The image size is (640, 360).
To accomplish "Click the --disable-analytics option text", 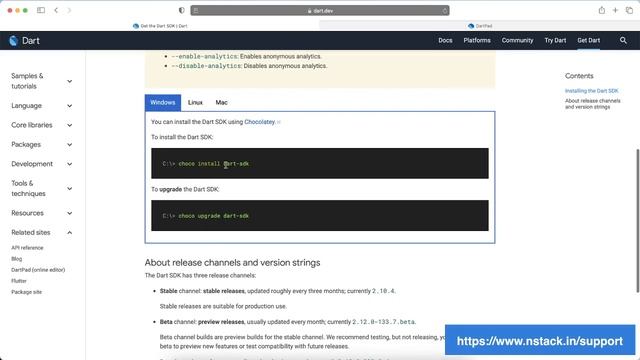I will [x=207, y=66].
